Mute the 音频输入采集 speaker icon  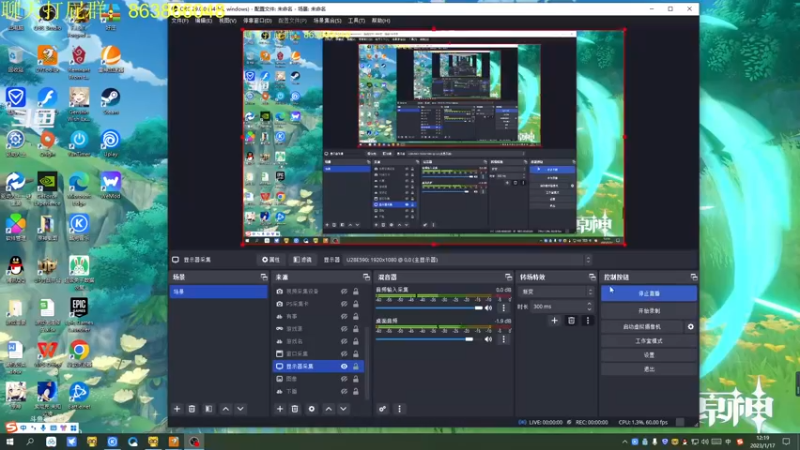(488, 308)
